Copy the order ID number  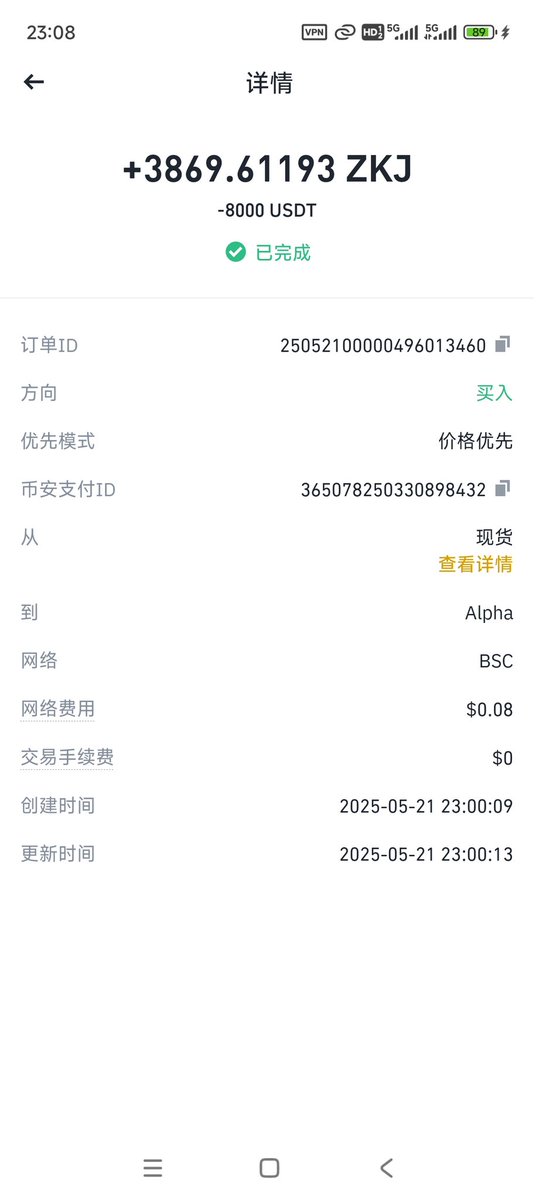503,345
